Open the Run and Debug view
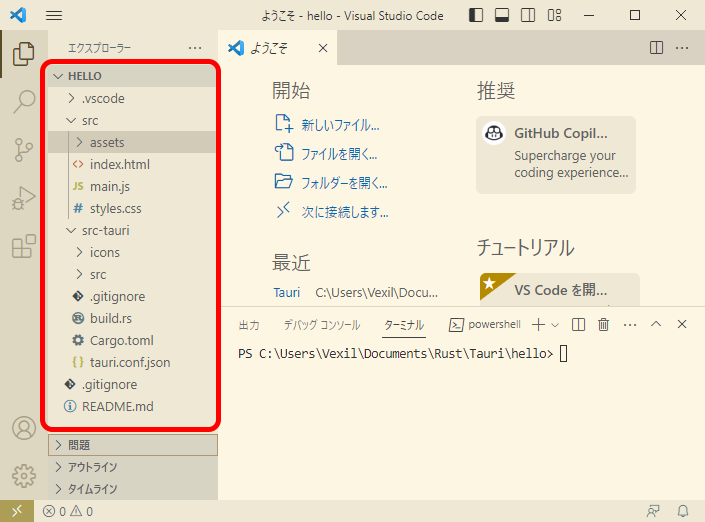The width and height of the screenshot is (705, 522). pos(23,199)
